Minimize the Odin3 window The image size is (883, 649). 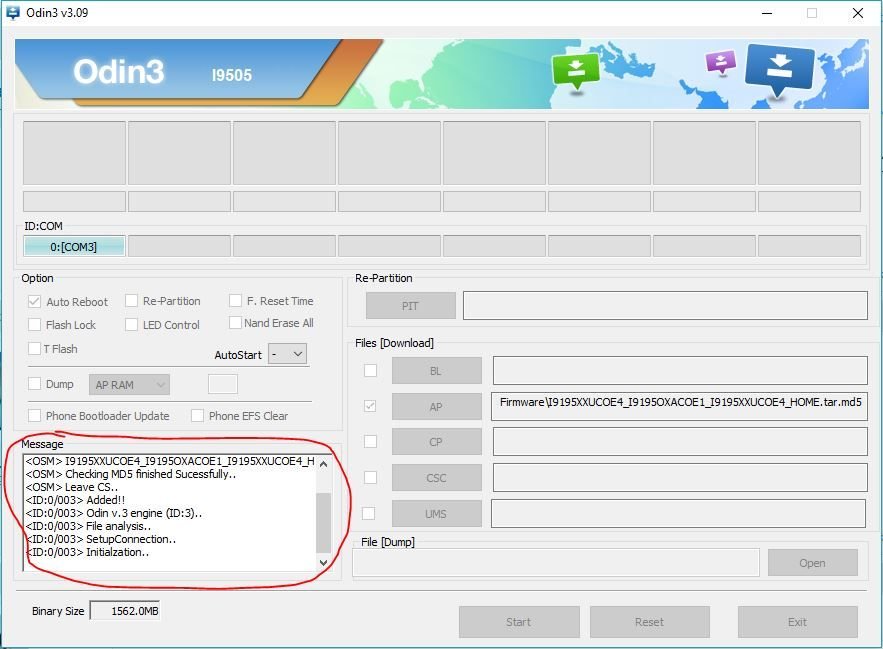click(767, 13)
